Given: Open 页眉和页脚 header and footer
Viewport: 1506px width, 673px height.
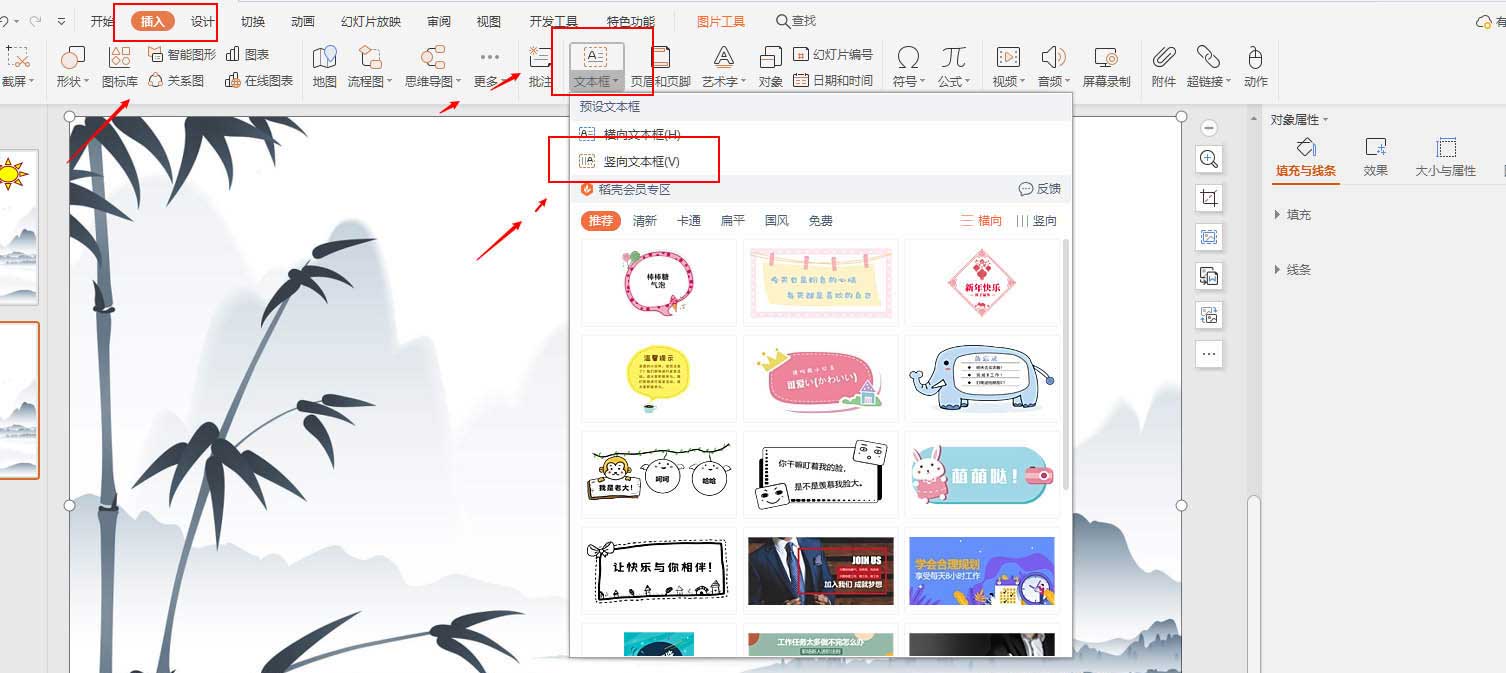Looking at the screenshot, I should (660, 66).
